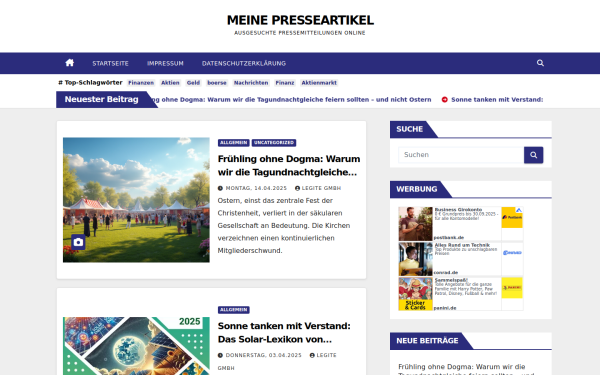Click the home icon in navigation bar
600x375 pixels.
70,63
